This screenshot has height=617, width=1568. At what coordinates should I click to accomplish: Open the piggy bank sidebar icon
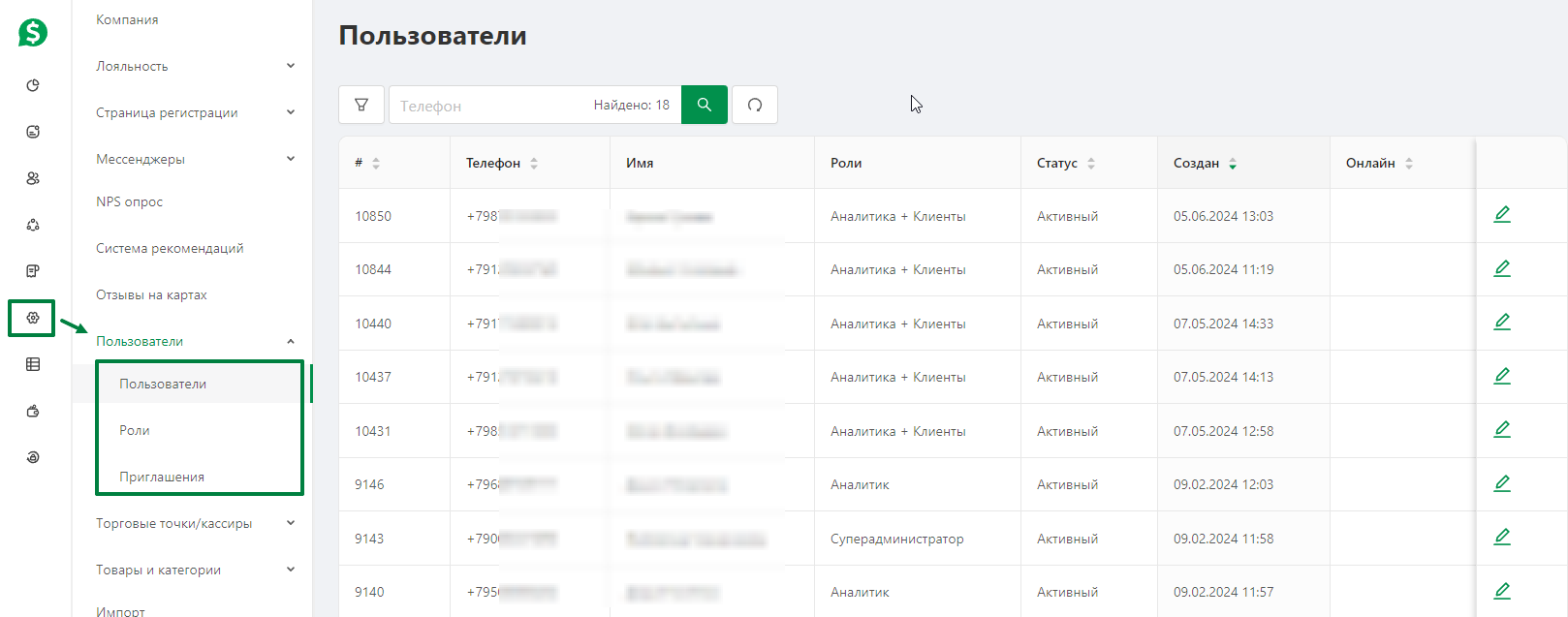[33, 411]
